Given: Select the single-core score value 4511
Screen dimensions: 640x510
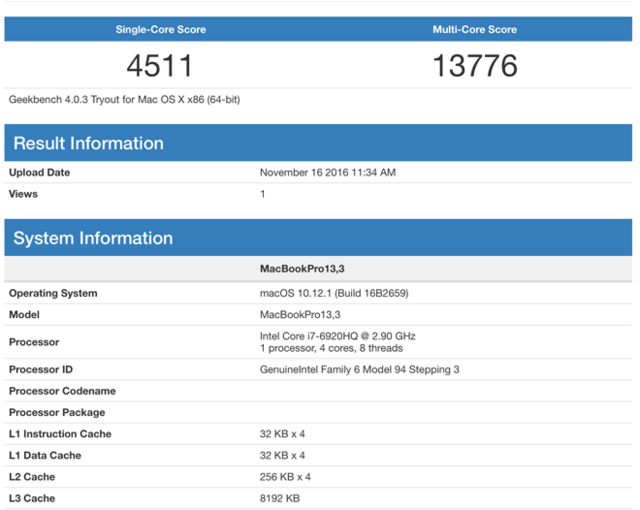Looking at the screenshot, I should point(159,66).
